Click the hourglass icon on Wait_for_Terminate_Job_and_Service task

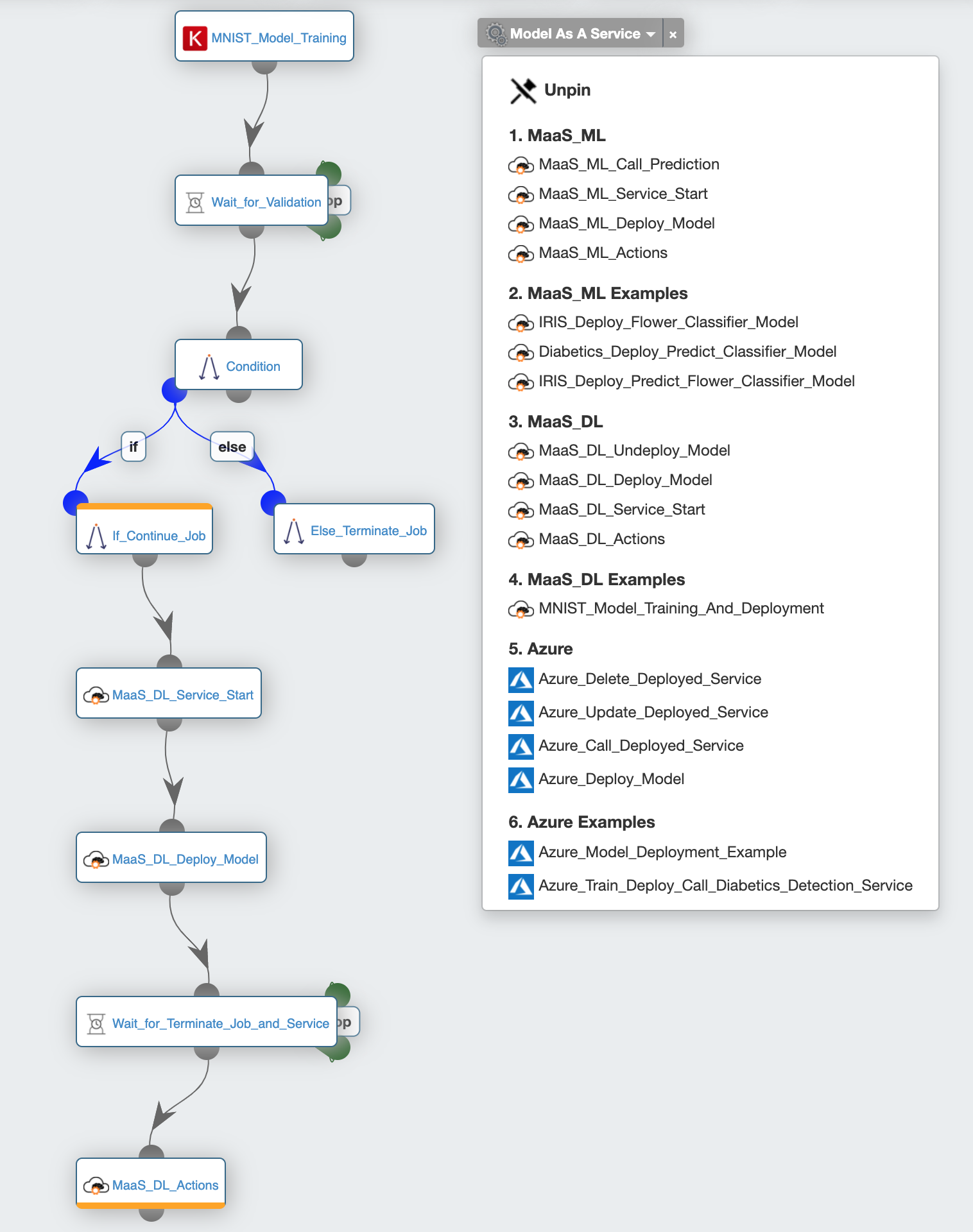tap(96, 1024)
